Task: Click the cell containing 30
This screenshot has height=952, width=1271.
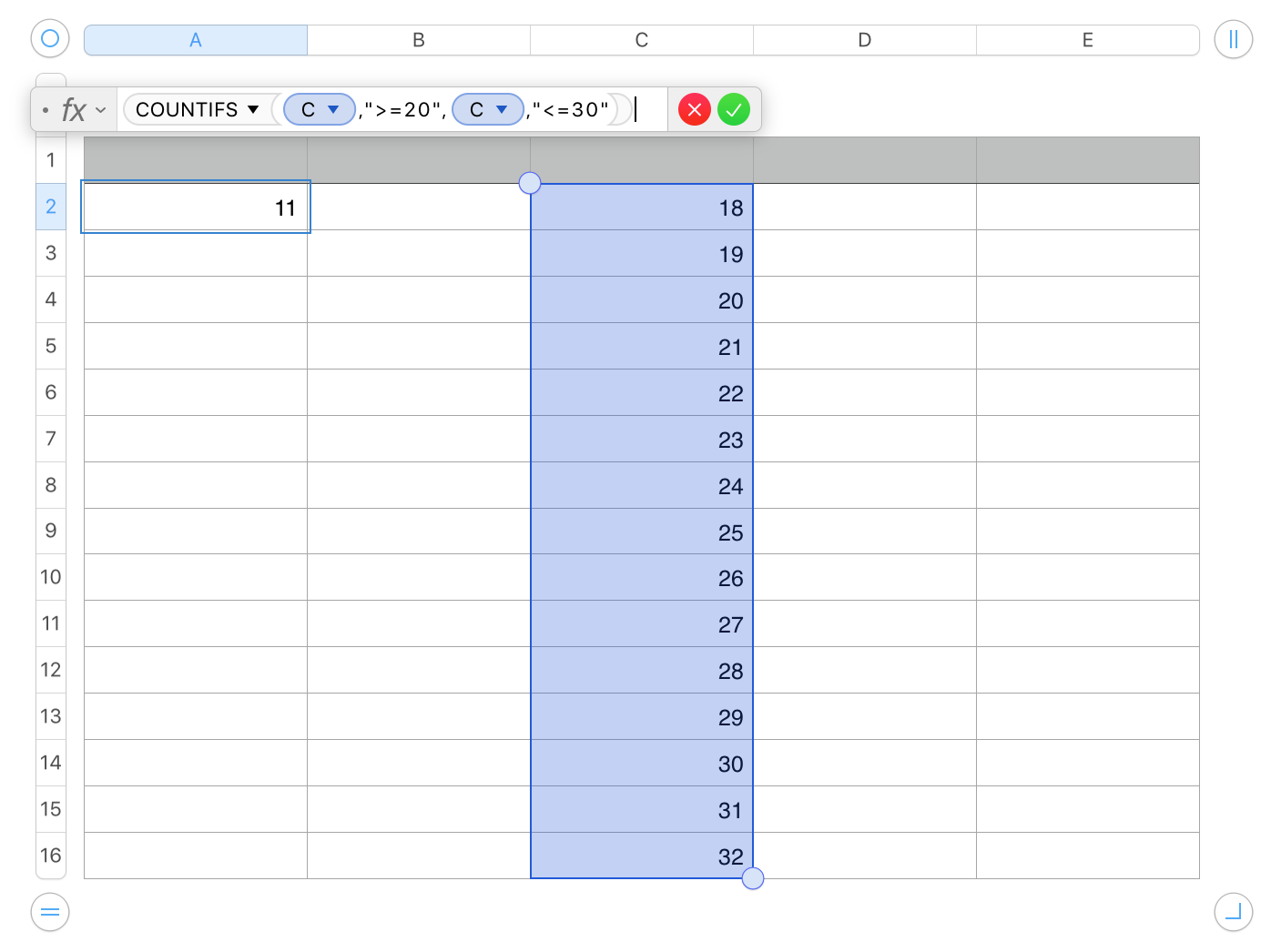Action: point(642,763)
